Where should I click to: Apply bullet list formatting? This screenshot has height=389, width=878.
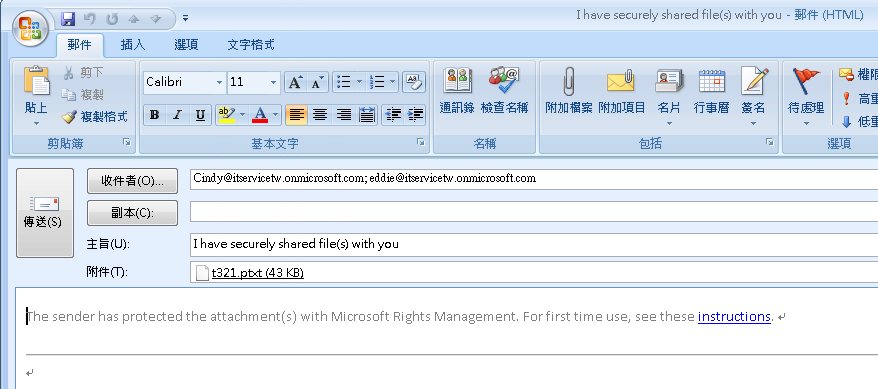tap(343, 83)
